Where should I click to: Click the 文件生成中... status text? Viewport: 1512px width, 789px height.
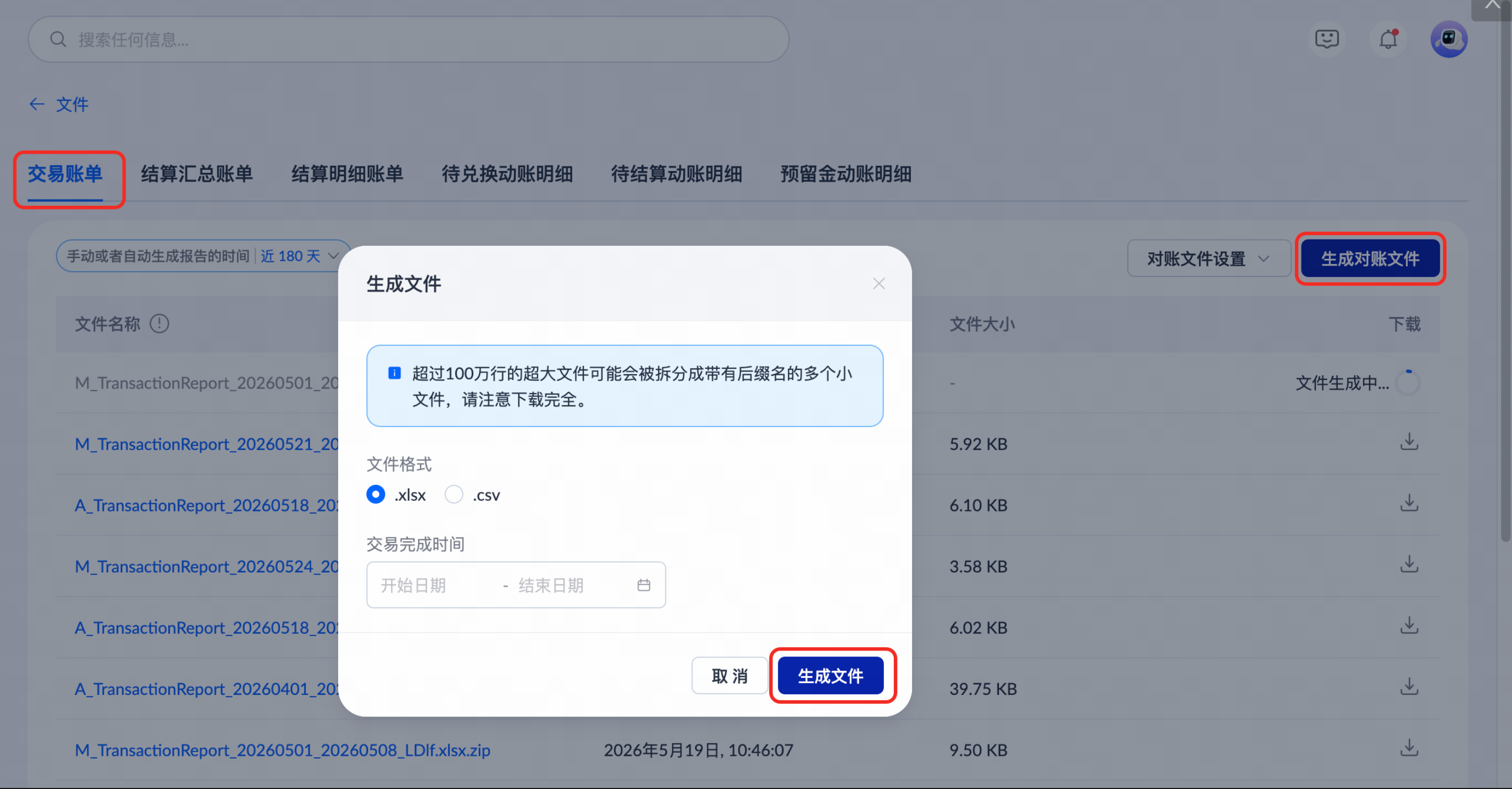(x=1343, y=383)
